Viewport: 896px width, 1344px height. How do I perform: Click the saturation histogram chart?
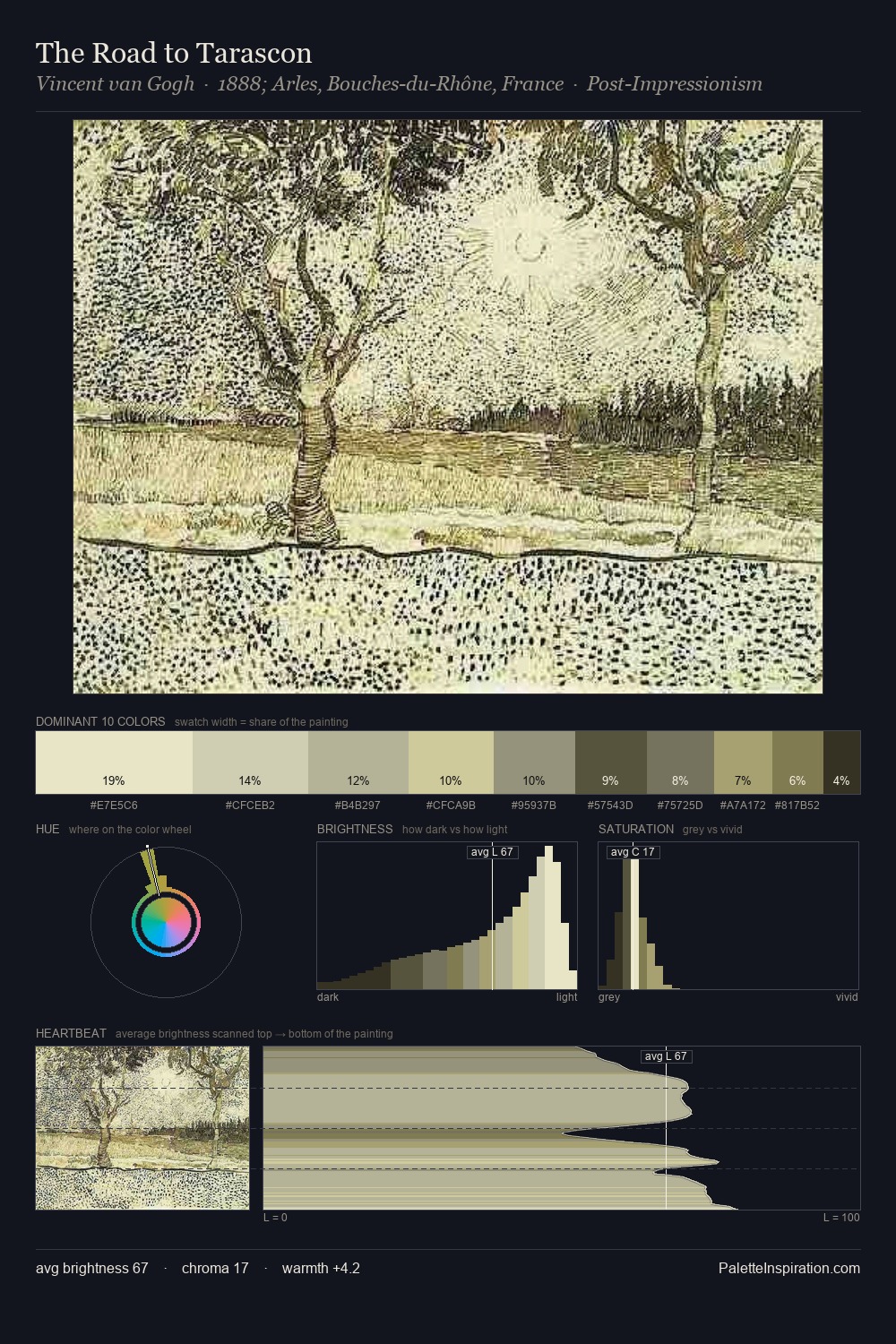click(x=728, y=916)
